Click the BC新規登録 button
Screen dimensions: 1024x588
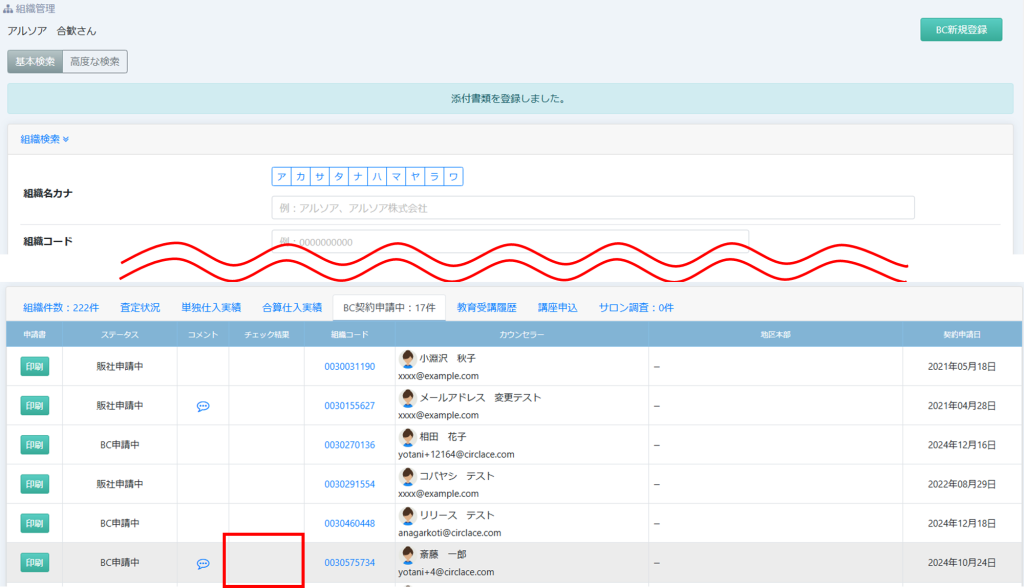pos(960,30)
